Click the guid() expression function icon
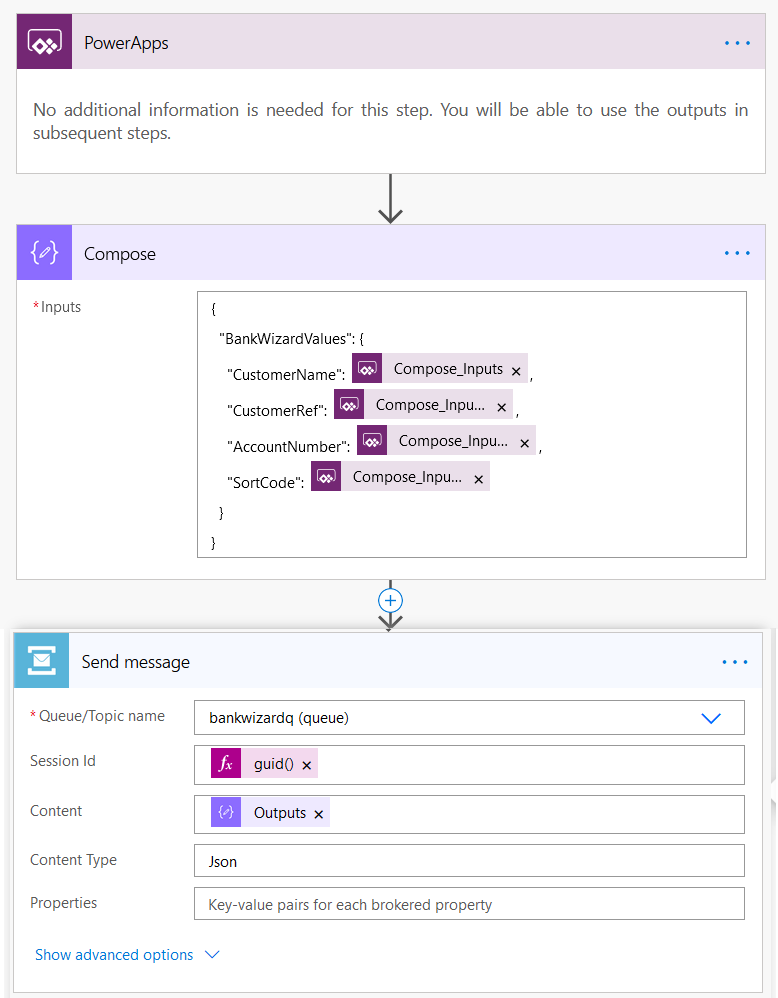Image resolution: width=778 pixels, height=998 pixels. (x=226, y=763)
